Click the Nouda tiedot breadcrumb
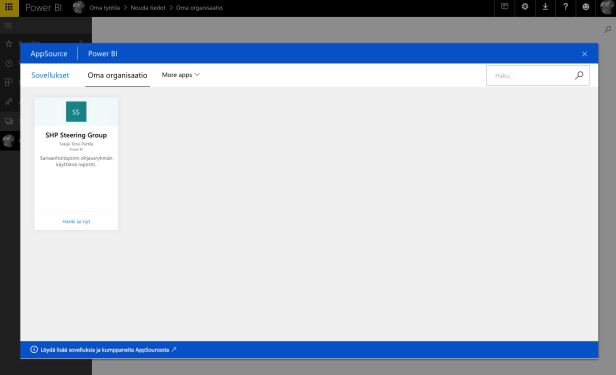 148,7
